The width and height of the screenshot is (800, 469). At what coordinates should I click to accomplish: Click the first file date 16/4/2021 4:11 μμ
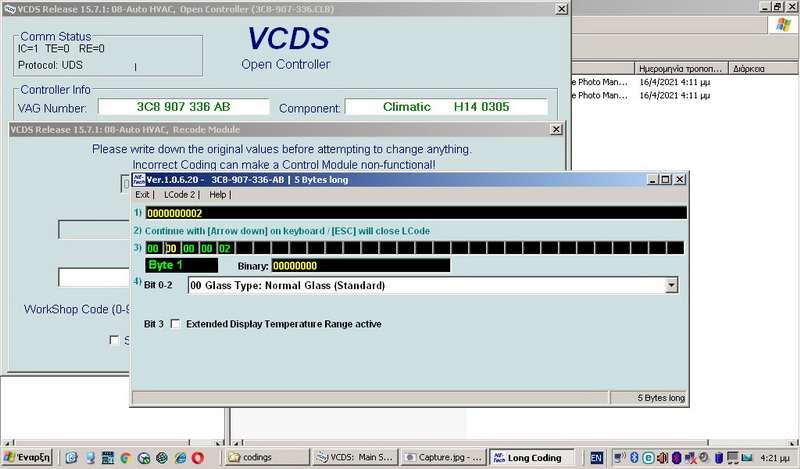coord(674,82)
